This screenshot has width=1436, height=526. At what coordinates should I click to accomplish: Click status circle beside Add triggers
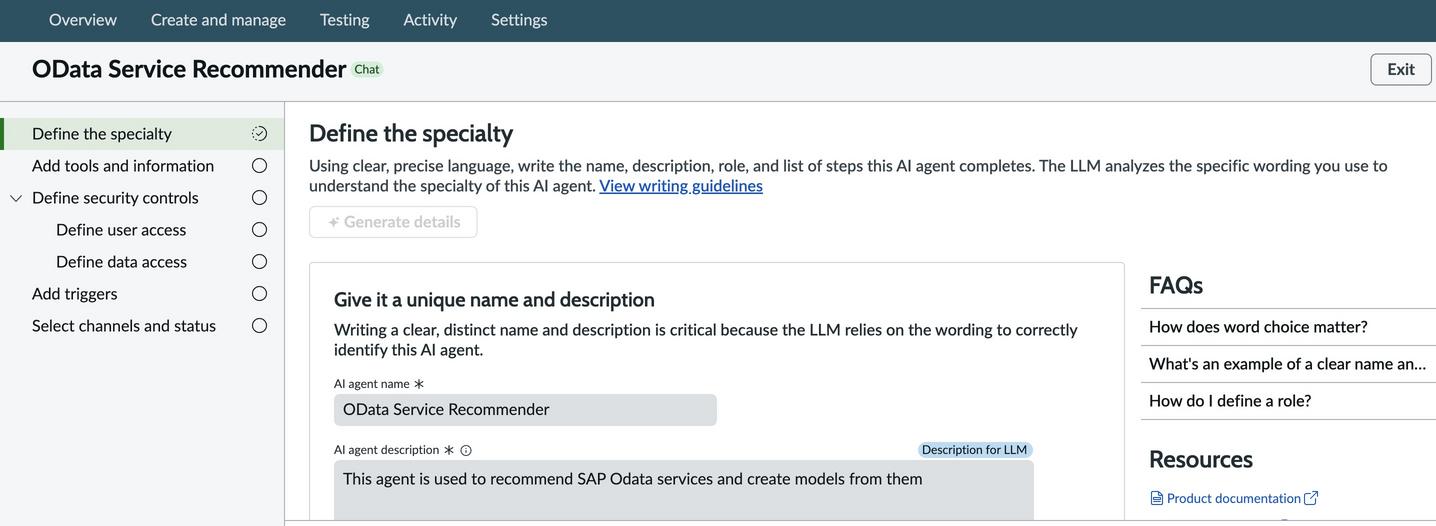260,294
